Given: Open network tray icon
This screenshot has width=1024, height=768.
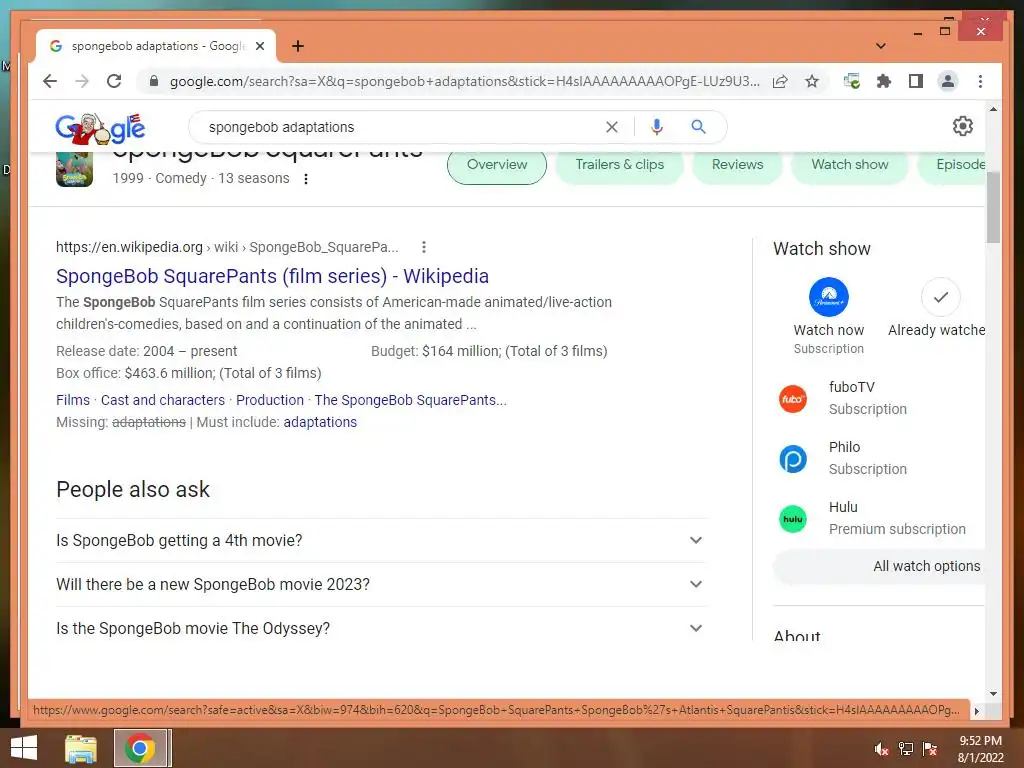Looking at the screenshot, I should (906, 749).
